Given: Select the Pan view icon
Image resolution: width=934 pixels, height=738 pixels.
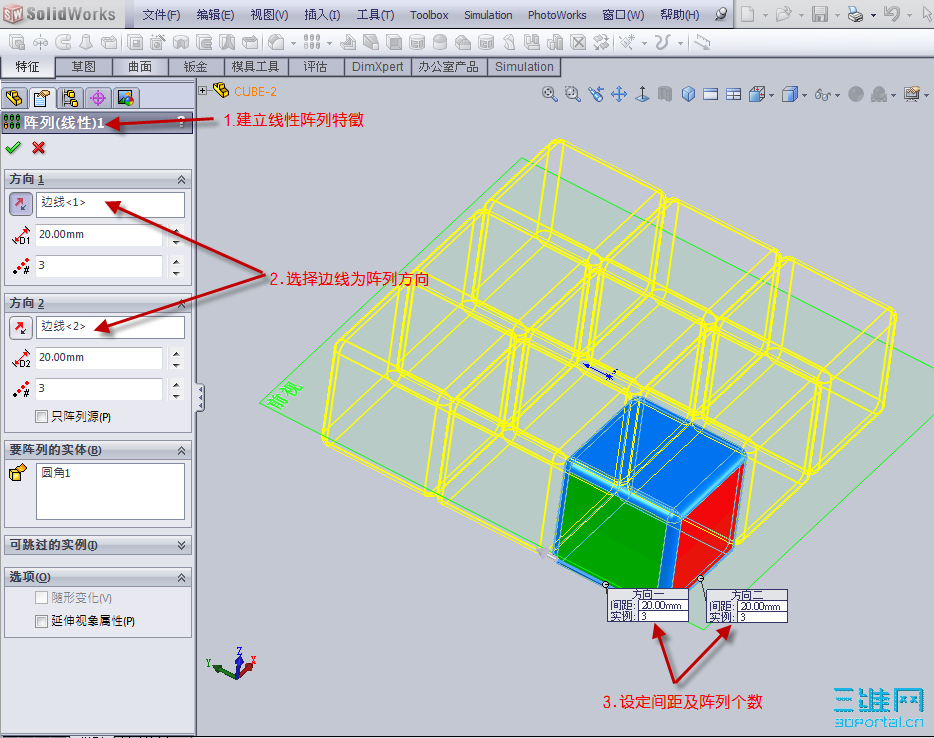Looking at the screenshot, I should click(x=619, y=94).
